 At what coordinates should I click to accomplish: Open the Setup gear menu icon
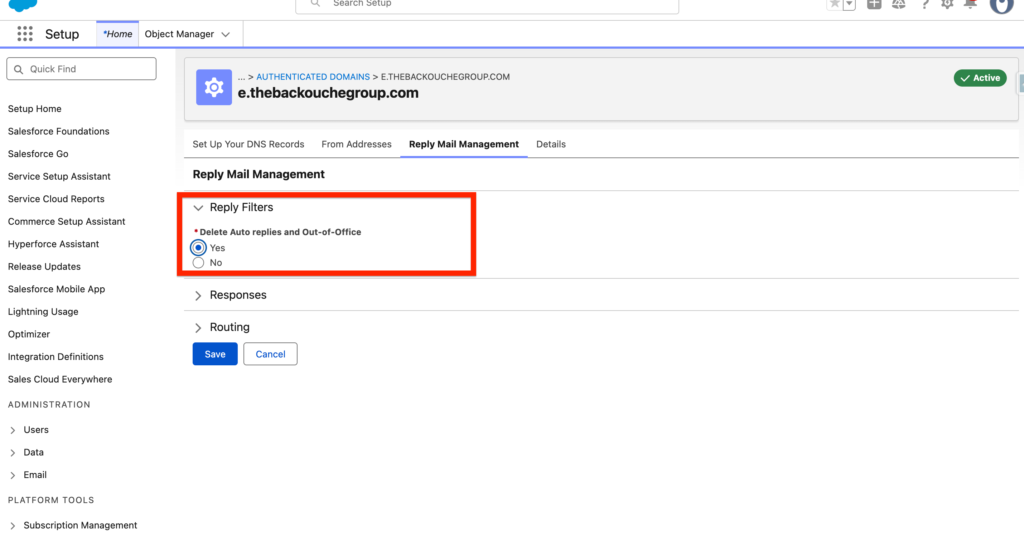tap(948, 4)
